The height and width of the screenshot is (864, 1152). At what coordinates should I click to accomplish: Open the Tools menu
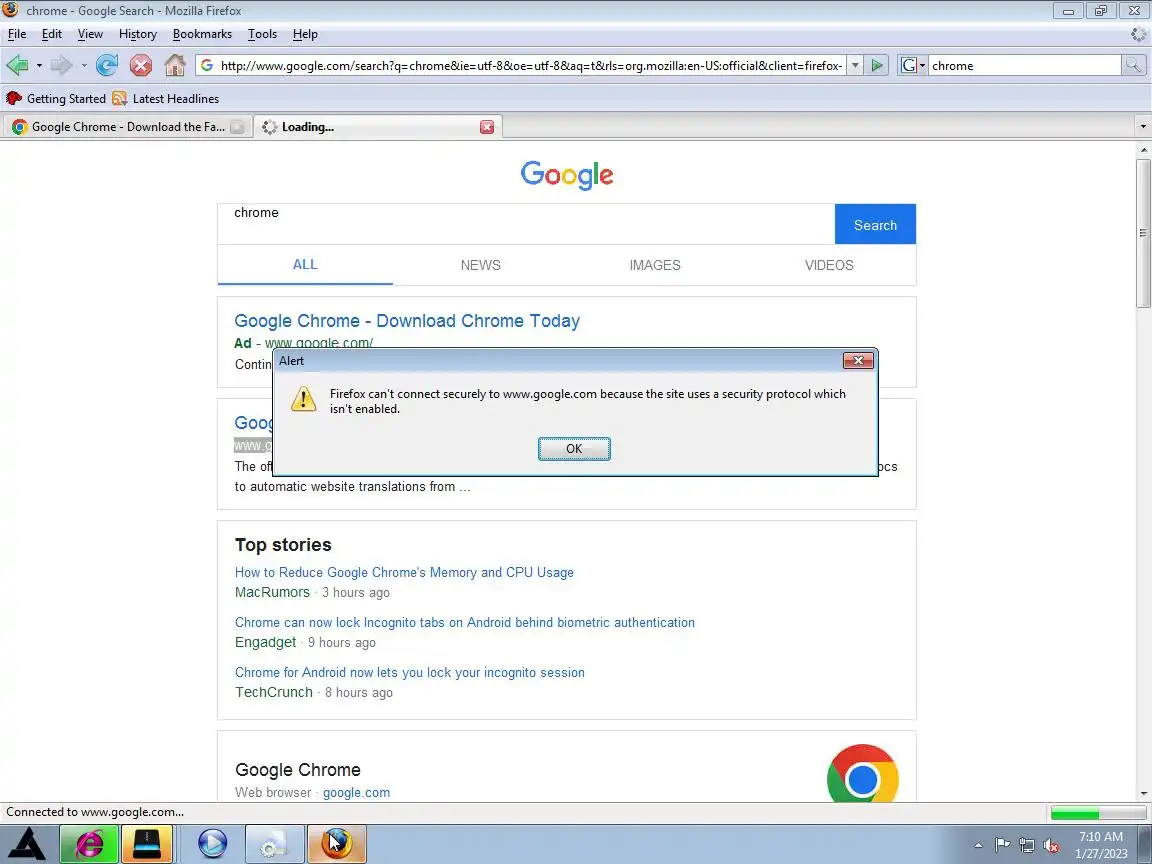pos(262,34)
